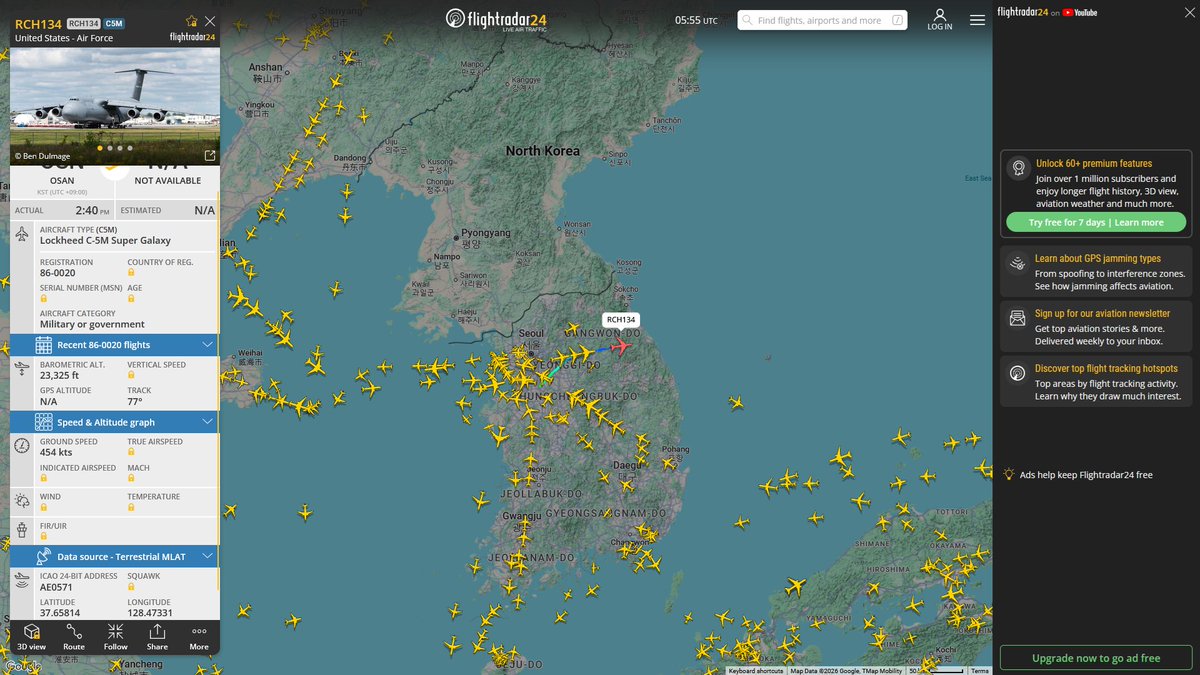Click the speedometer ground speed icon
The width and height of the screenshot is (1200, 675).
click(x=22, y=446)
